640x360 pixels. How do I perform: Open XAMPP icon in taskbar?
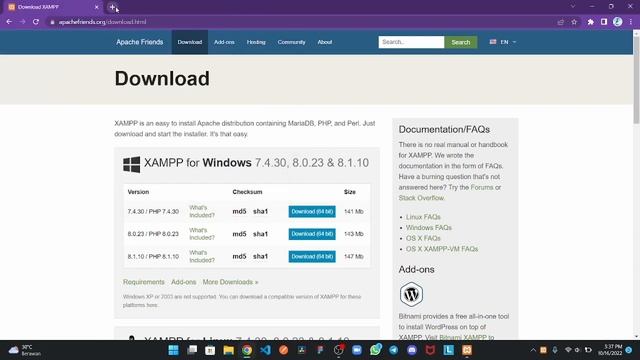[x=467, y=350]
